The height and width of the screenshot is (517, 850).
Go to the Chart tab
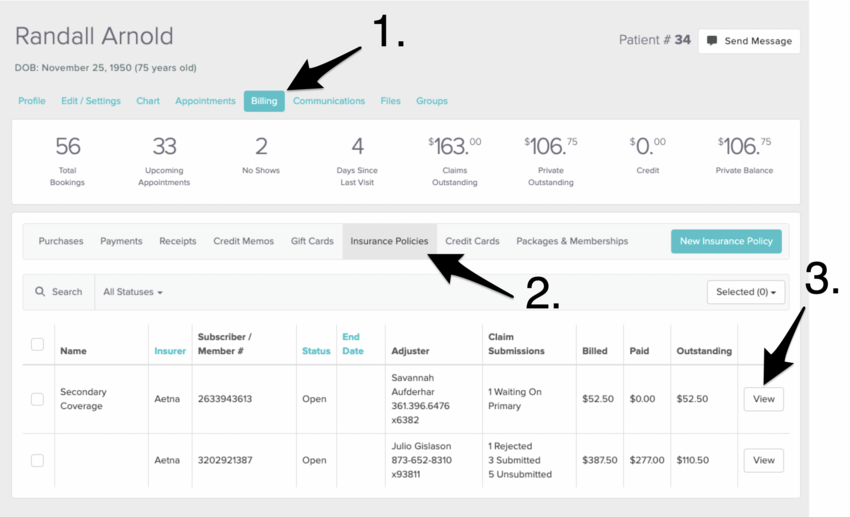148,101
